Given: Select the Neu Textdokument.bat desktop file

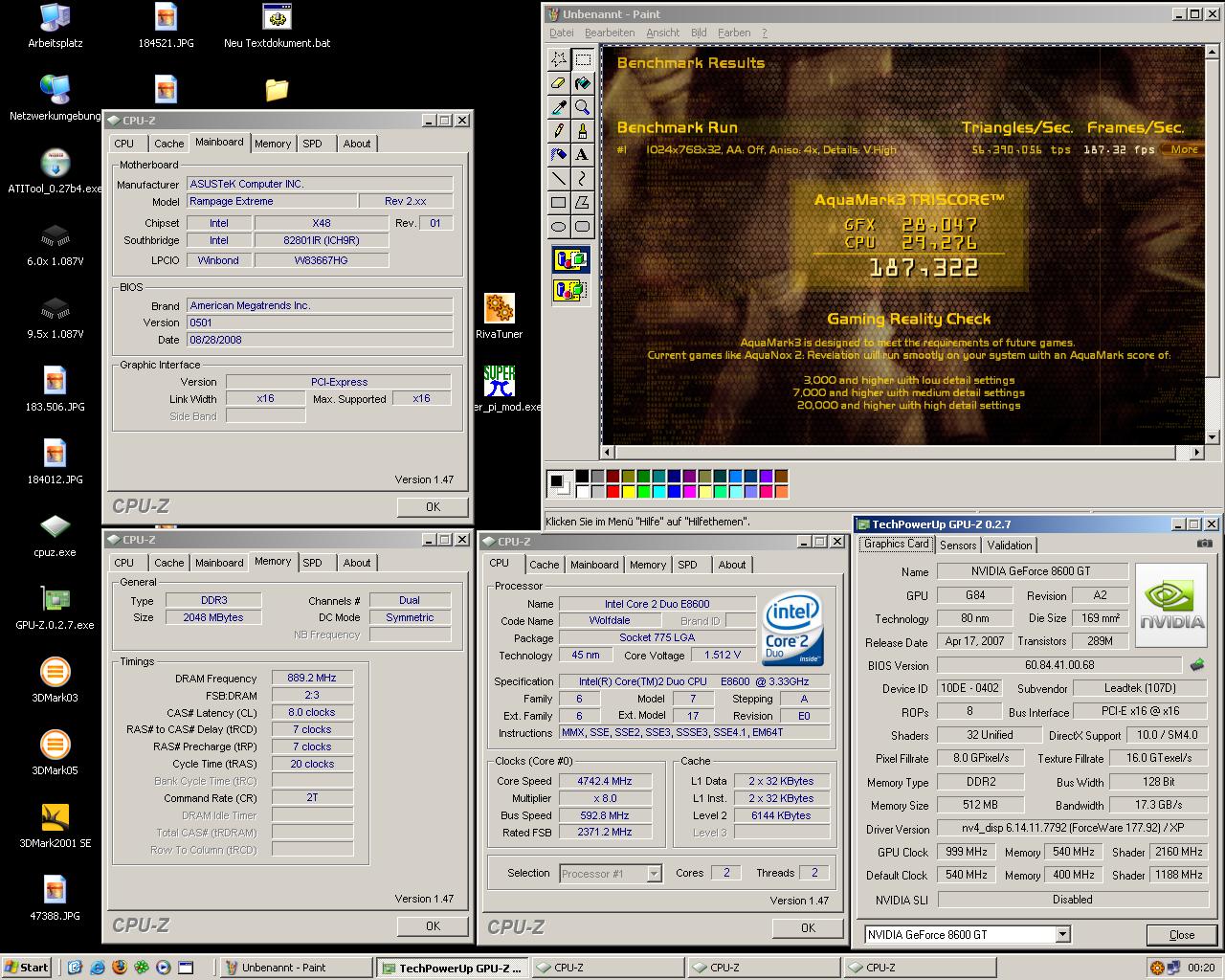Looking at the screenshot, I should click(x=277, y=26).
